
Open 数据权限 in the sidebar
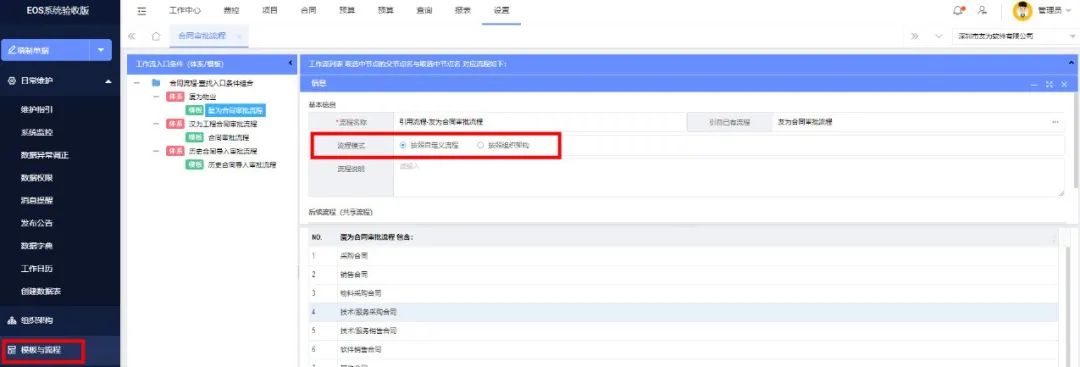pos(37,178)
